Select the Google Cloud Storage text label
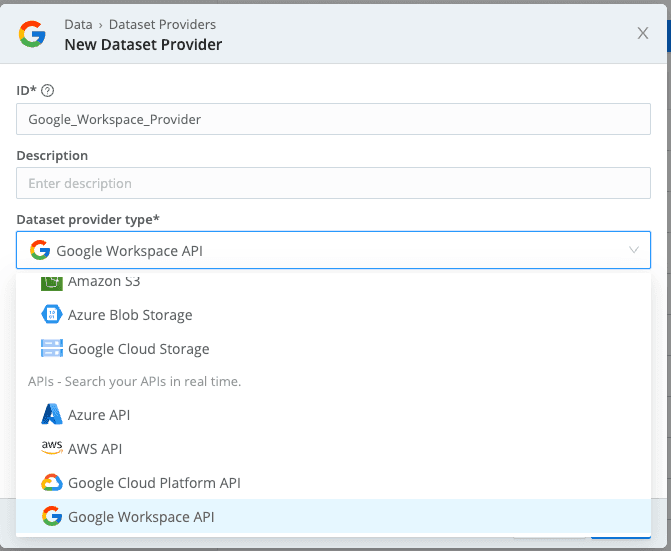This screenshot has height=551, width=671. (x=139, y=349)
